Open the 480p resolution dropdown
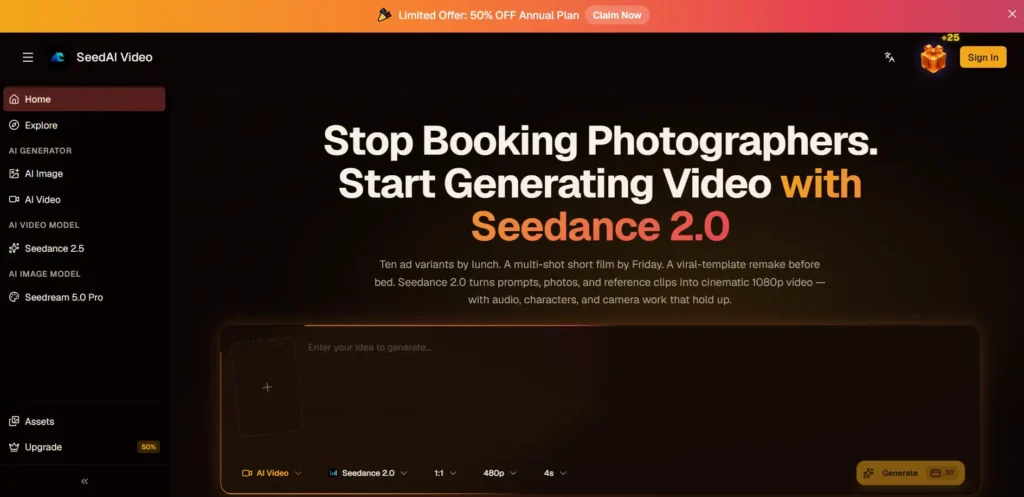 click(500, 473)
